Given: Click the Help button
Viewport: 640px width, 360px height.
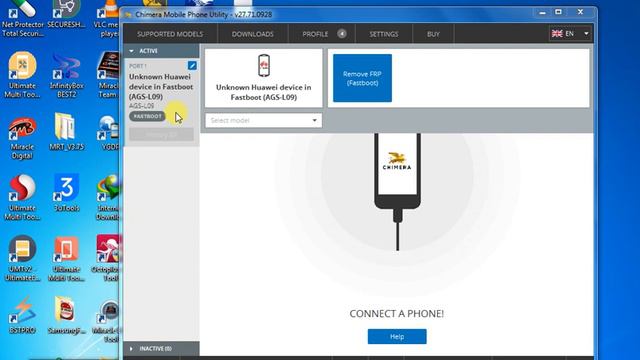Looking at the screenshot, I should pyautogui.click(x=397, y=336).
